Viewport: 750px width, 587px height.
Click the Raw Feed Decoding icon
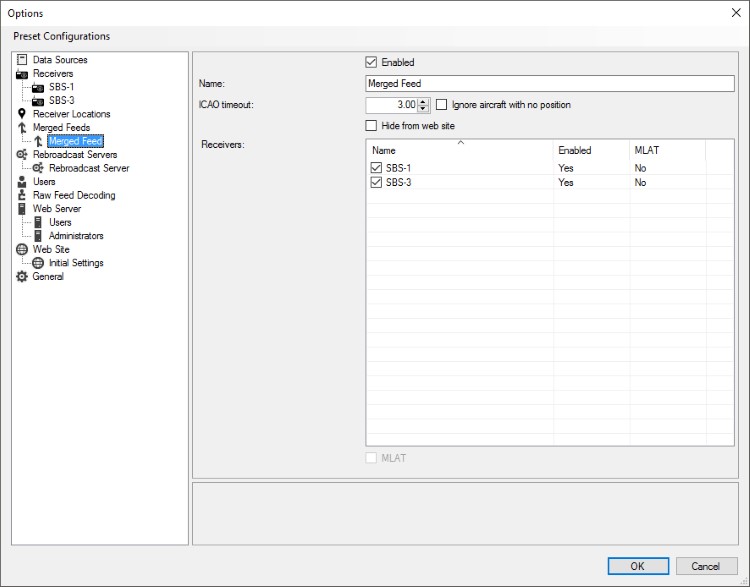[x=22, y=195]
